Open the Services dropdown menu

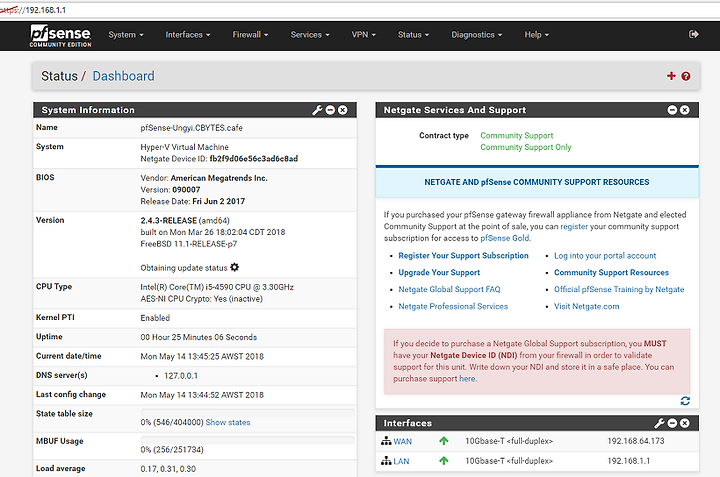310,35
